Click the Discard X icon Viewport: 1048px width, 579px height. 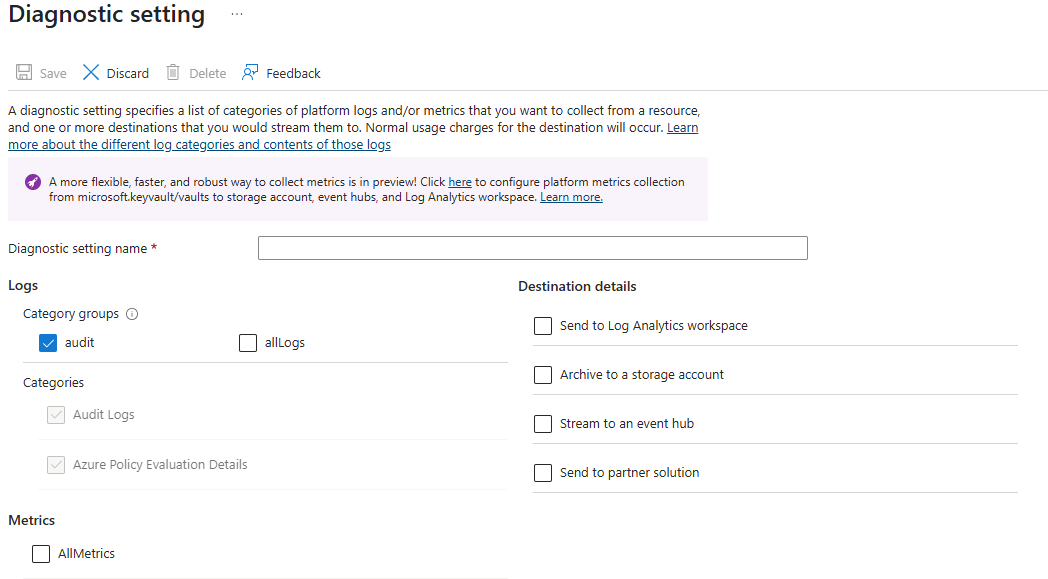click(89, 72)
